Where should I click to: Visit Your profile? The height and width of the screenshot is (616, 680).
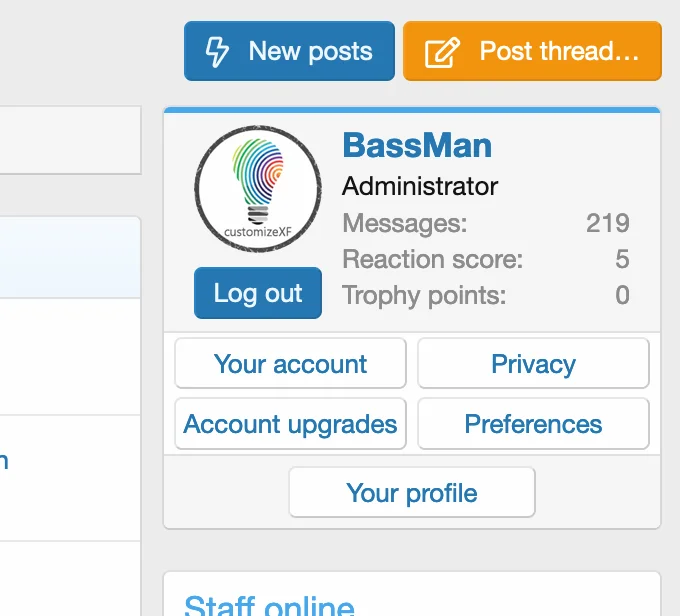(x=412, y=493)
